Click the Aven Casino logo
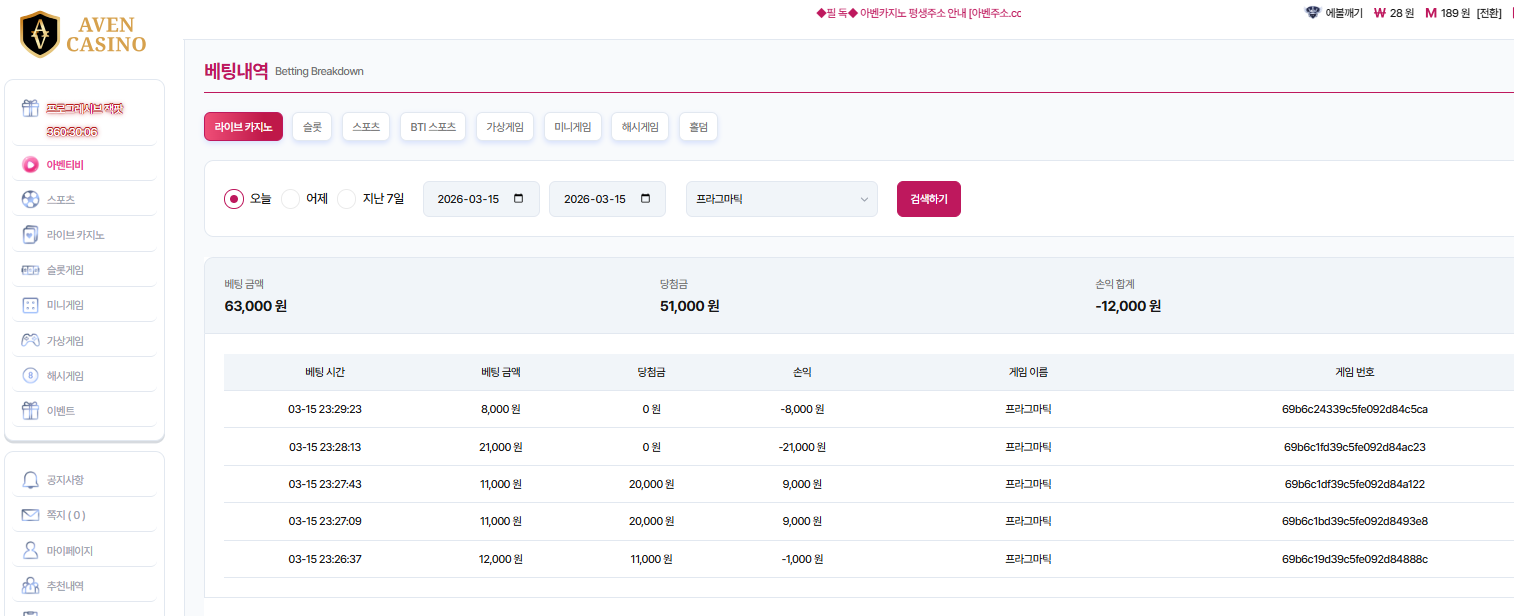The width and height of the screenshot is (1514, 616). pos(83,34)
